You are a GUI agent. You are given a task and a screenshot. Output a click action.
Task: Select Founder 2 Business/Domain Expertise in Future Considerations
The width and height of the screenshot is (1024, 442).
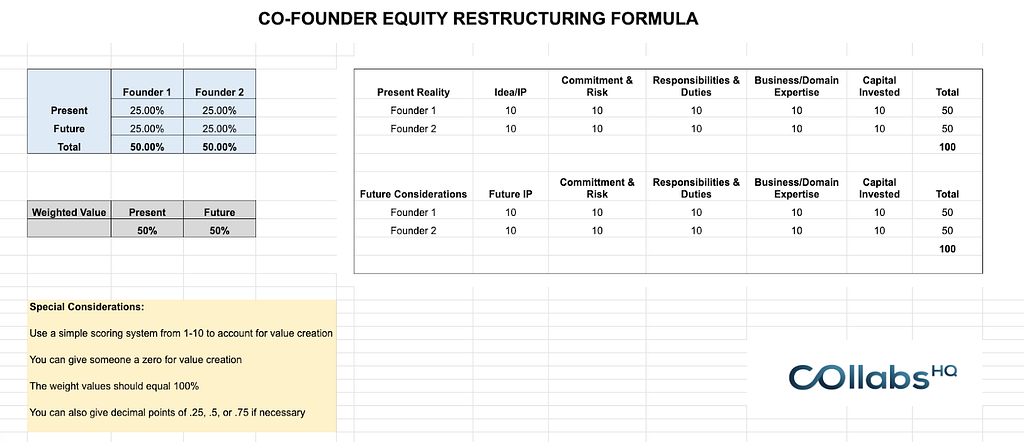[796, 230]
